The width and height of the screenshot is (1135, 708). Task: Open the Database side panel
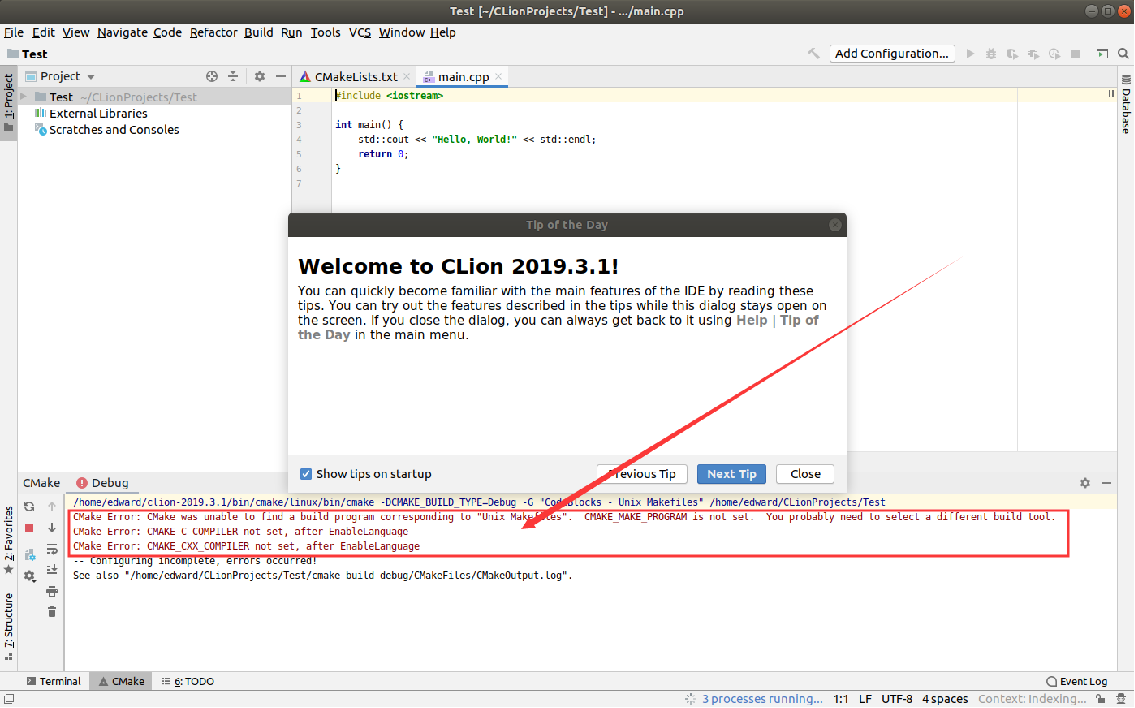click(x=1126, y=105)
